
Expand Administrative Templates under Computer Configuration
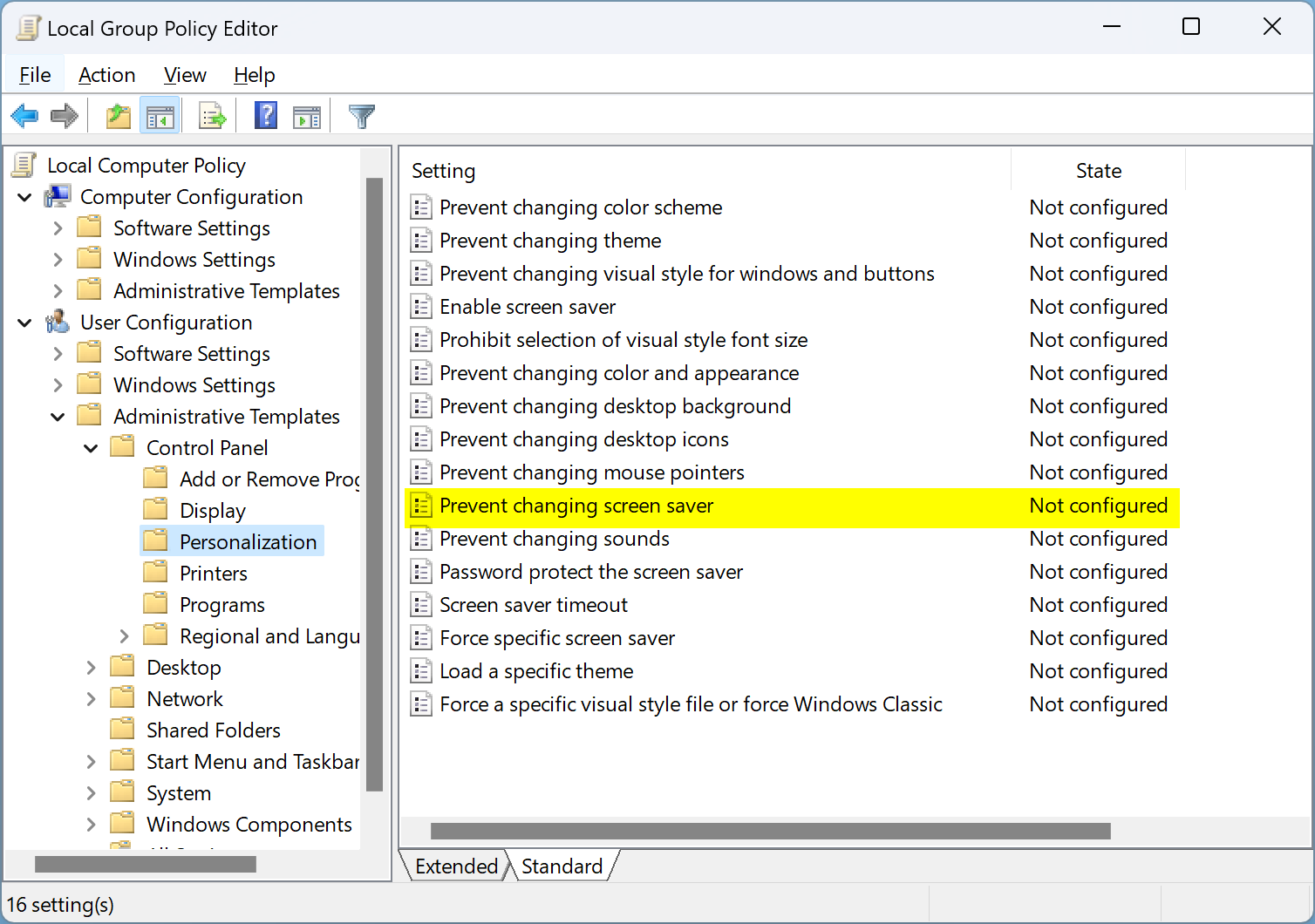(x=58, y=291)
